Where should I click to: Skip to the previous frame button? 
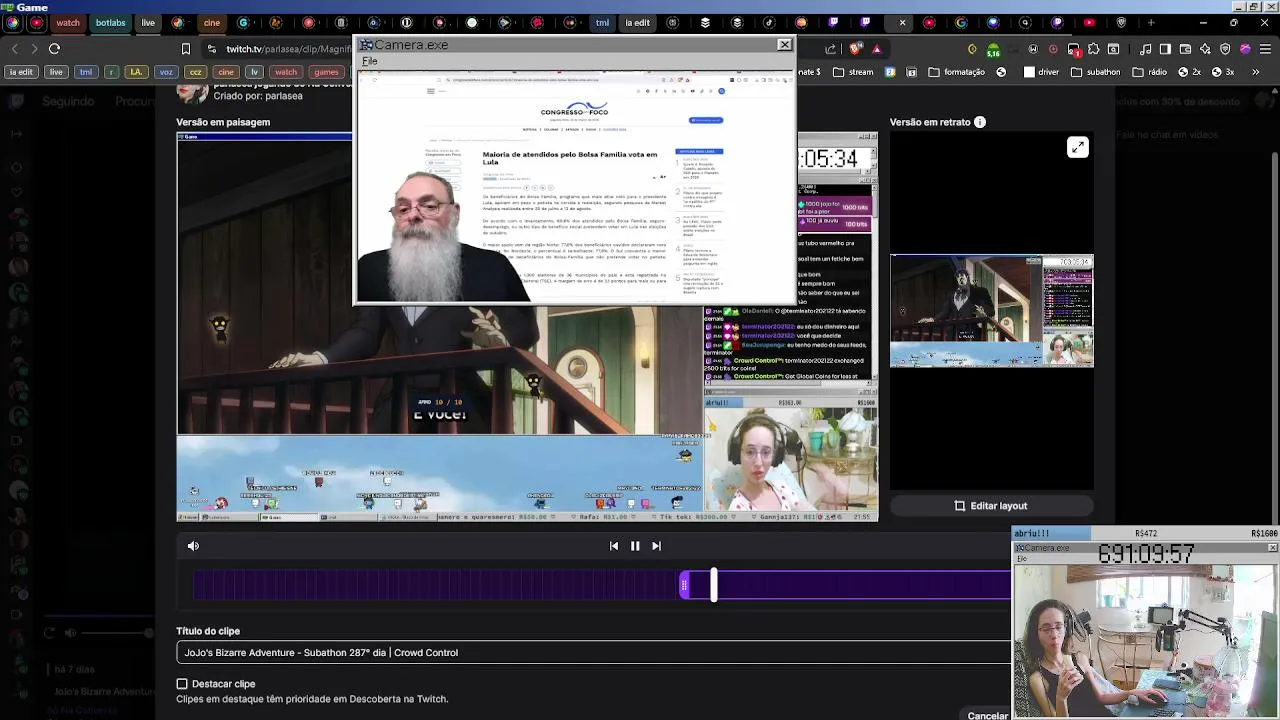point(614,546)
